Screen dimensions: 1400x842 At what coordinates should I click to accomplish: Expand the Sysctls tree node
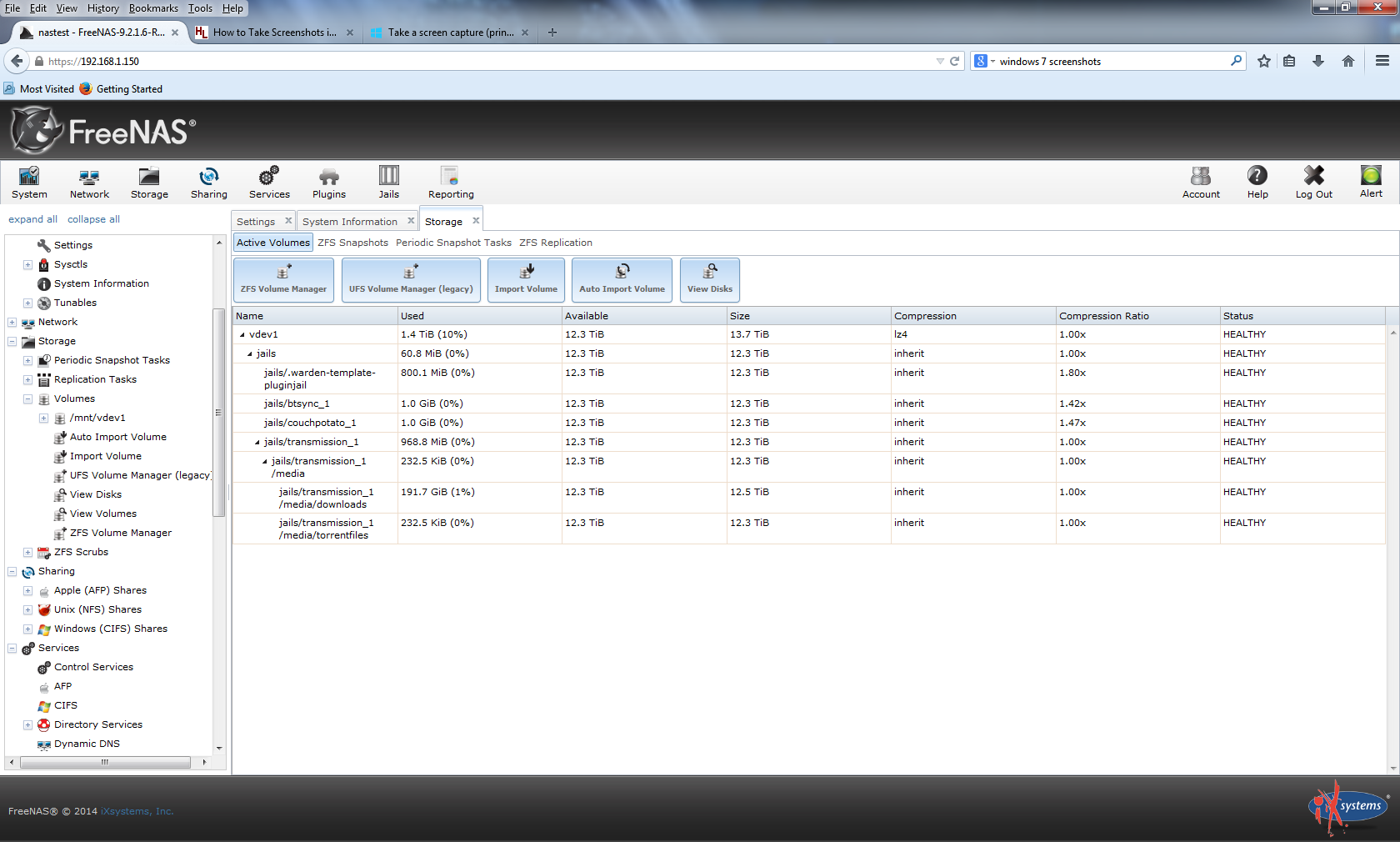tap(27, 265)
